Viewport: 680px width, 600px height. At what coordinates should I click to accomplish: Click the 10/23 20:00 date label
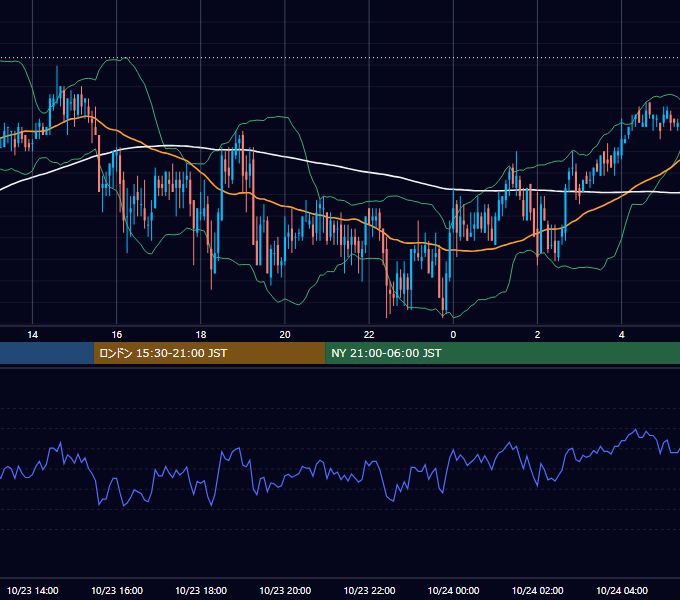(285, 590)
